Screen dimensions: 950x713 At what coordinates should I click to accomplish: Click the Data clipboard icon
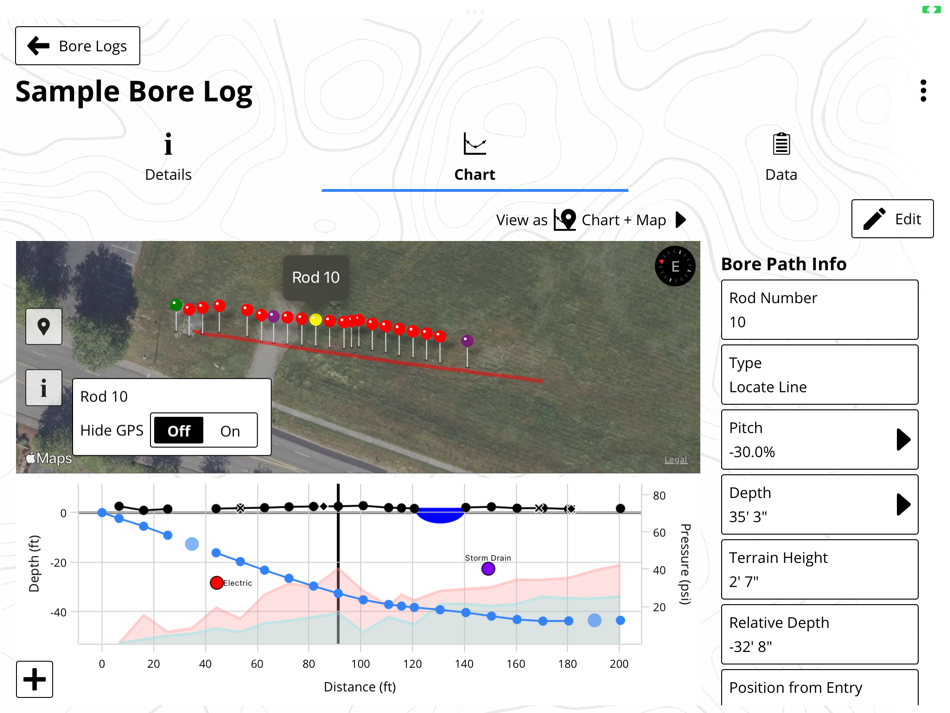pyautogui.click(x=781, y=144)
